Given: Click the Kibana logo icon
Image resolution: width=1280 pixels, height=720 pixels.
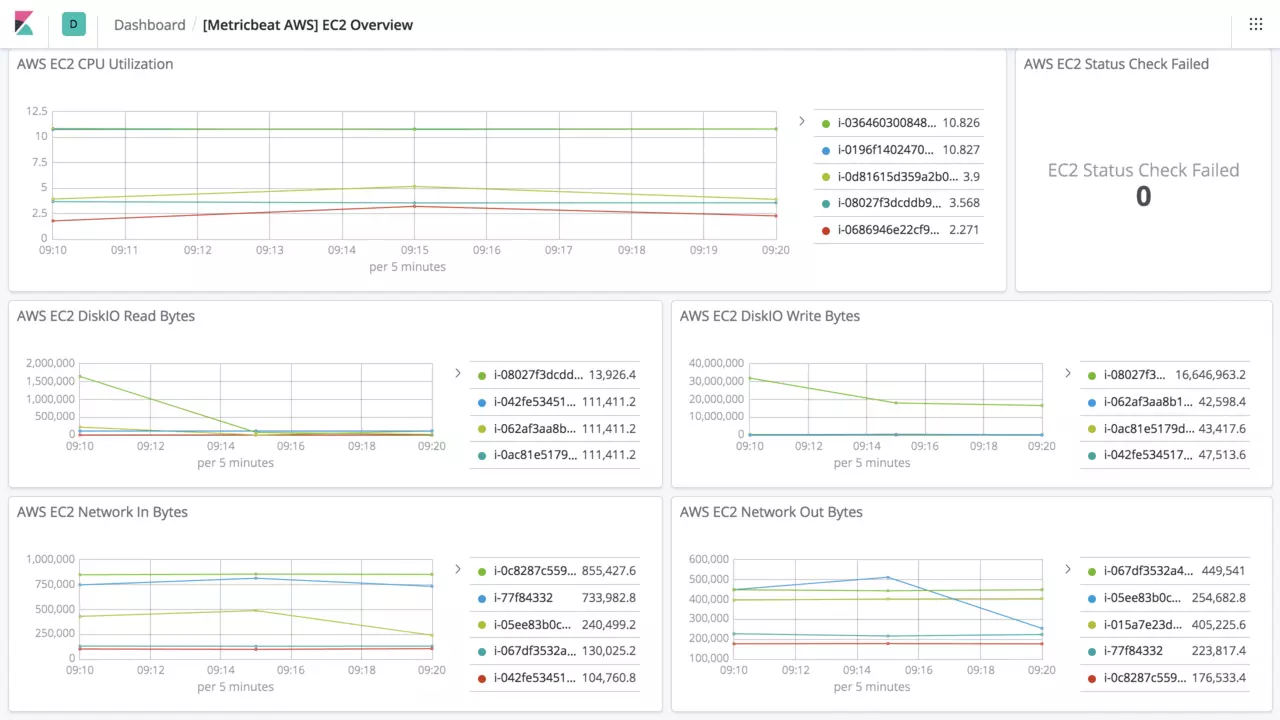Looking at the screenshot, I should coord(24,24).
